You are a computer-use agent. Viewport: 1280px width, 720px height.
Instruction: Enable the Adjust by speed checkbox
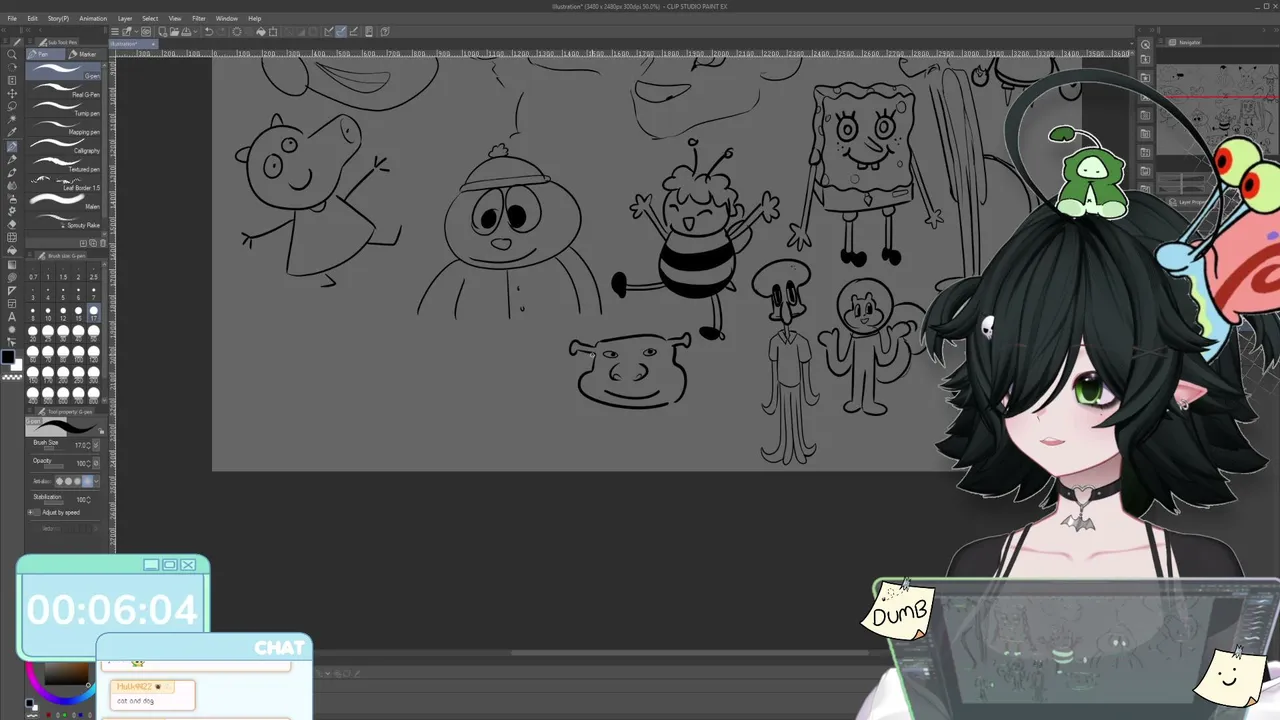point(38,512)
